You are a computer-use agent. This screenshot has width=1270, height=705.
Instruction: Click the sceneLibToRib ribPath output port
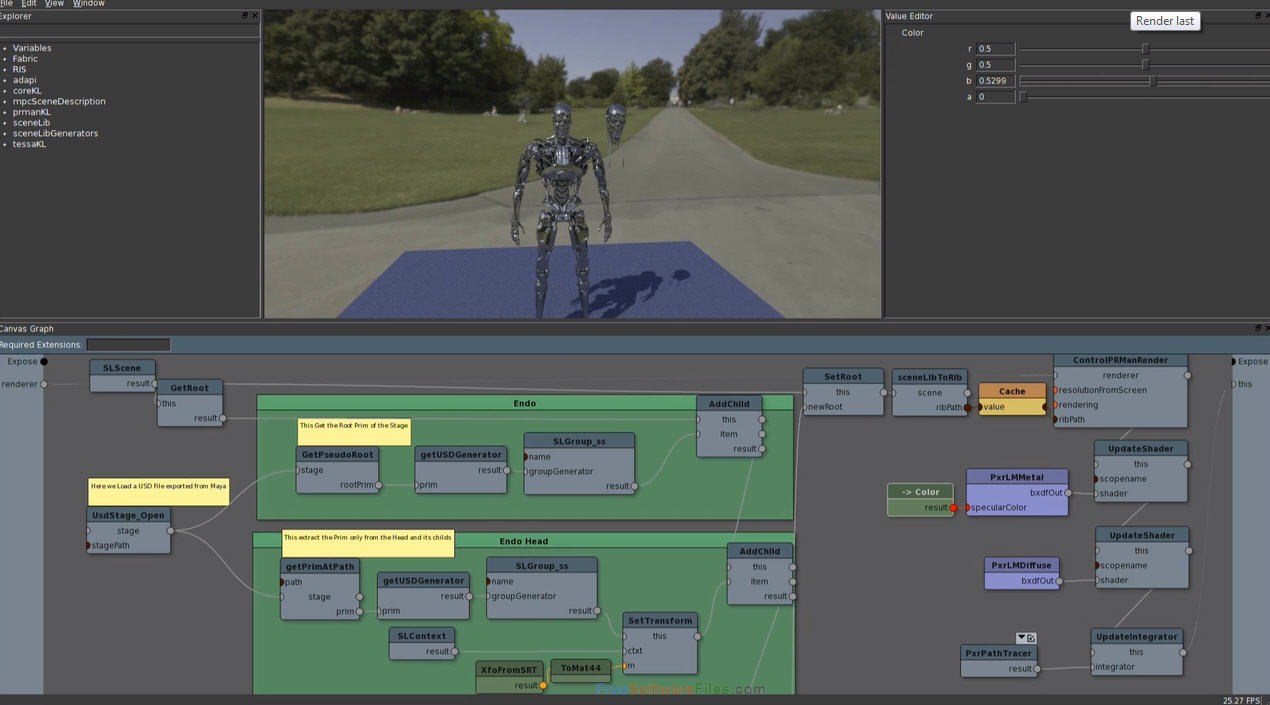(967, 407)
